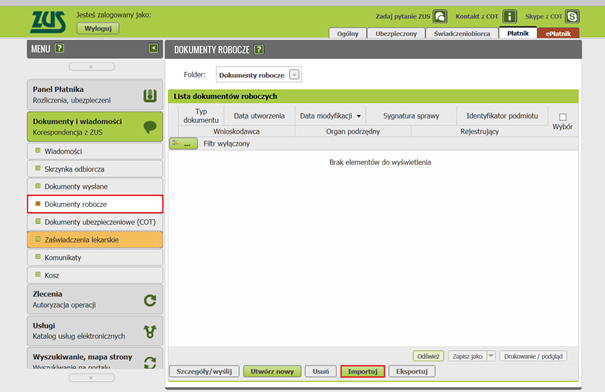Click the Wyloguj button
605x392 pixels.
(98, 28)
